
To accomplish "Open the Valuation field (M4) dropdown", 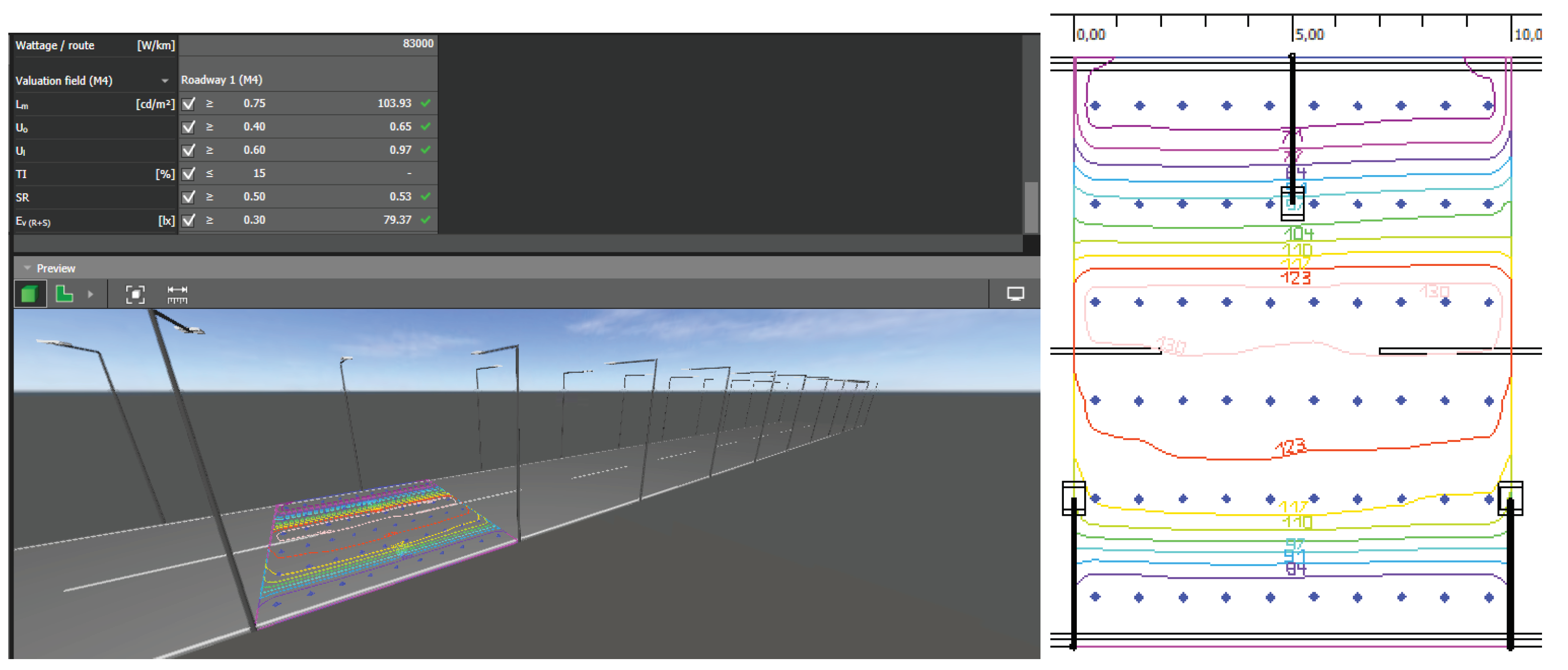I will [x=164, y=81].
